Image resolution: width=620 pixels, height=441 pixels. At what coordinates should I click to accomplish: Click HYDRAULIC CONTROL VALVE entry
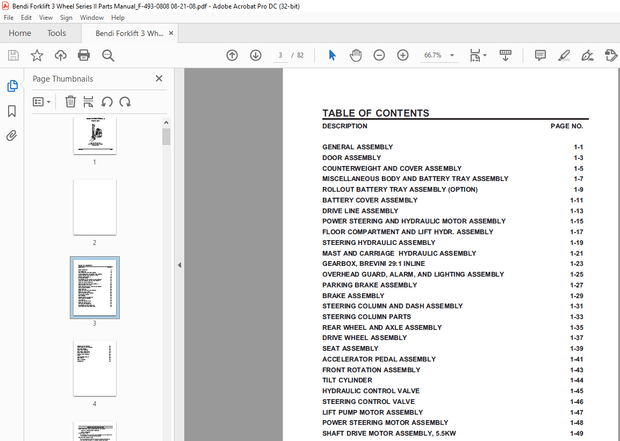[371, 391]
